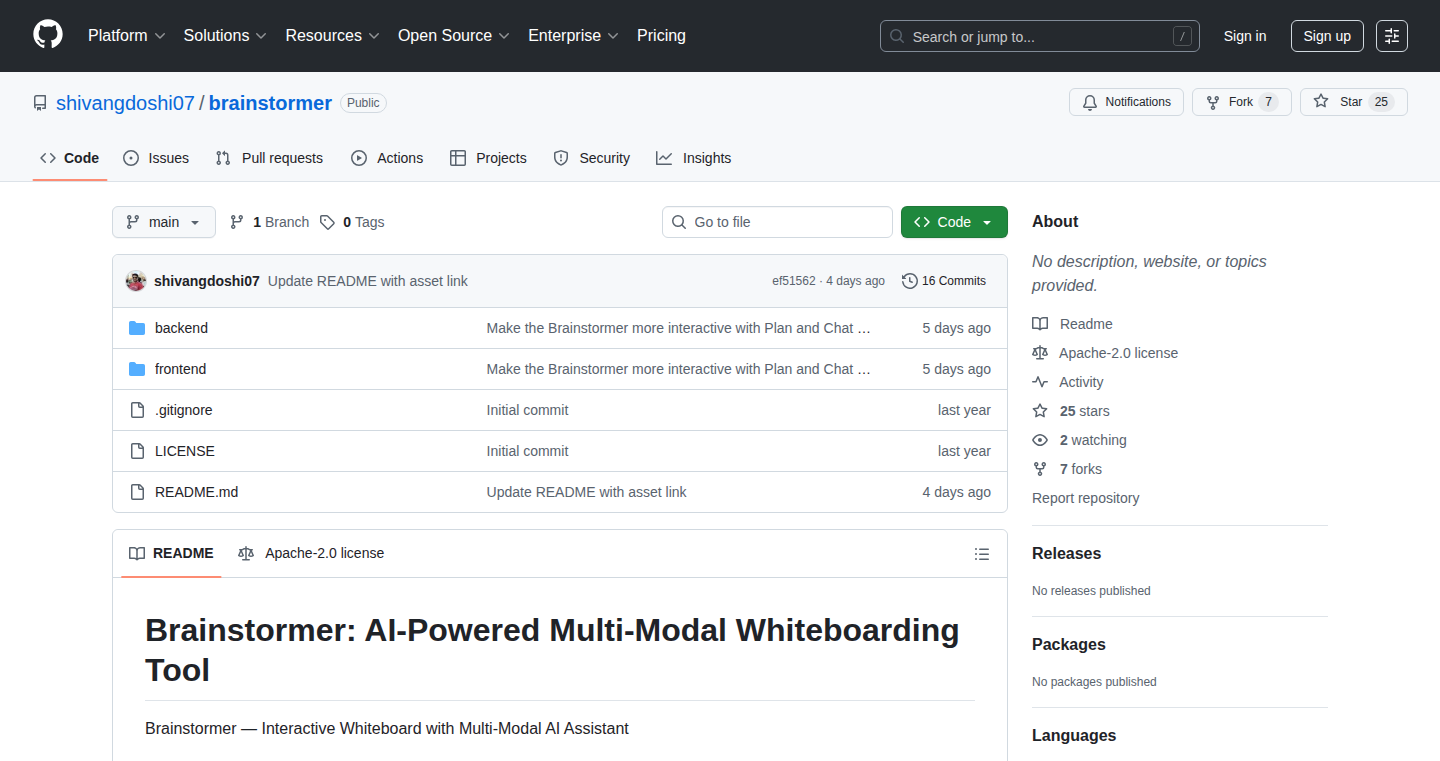Switch to the Insights tab
Viewport: 1440px width, 761px height.
click(694, 158)
